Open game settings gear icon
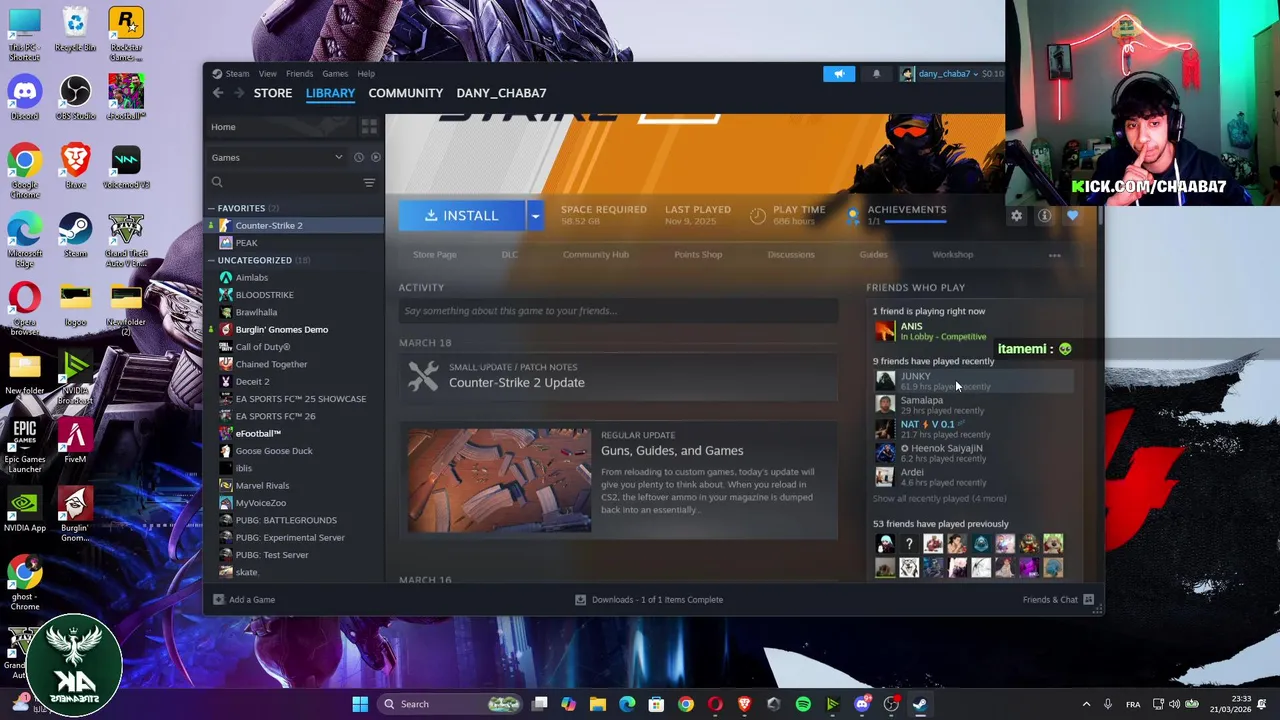The height and width of the screenshot is (720, 1280). point(1016,216)
